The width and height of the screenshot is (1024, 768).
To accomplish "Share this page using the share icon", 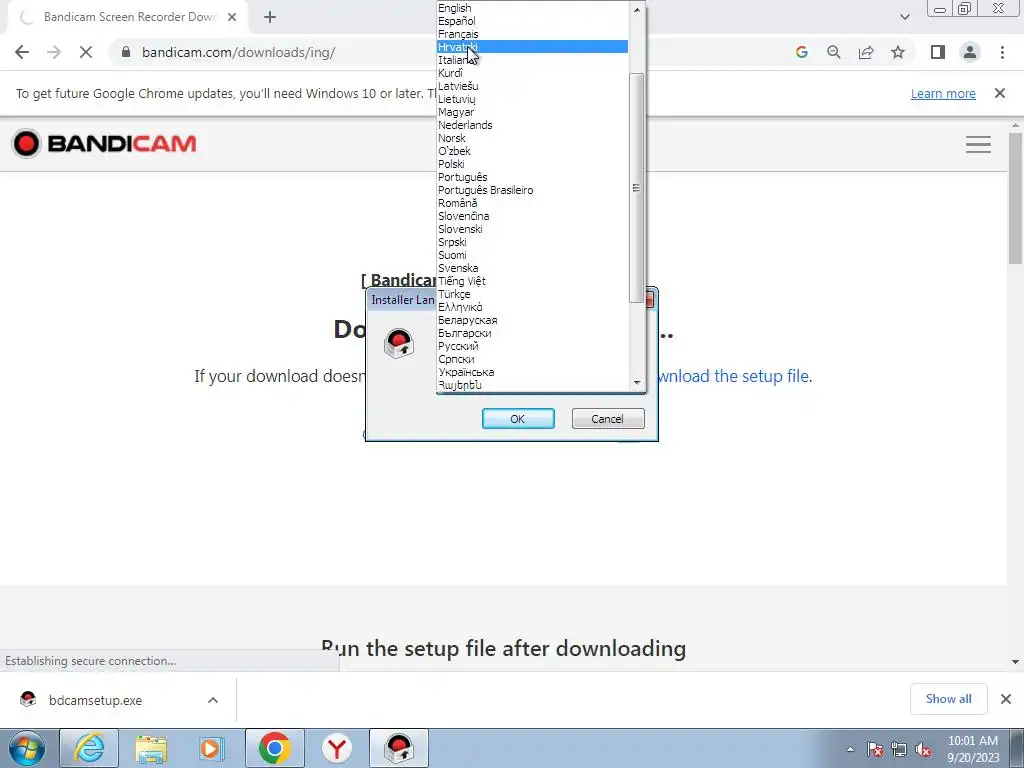I will tap(866, 52).
